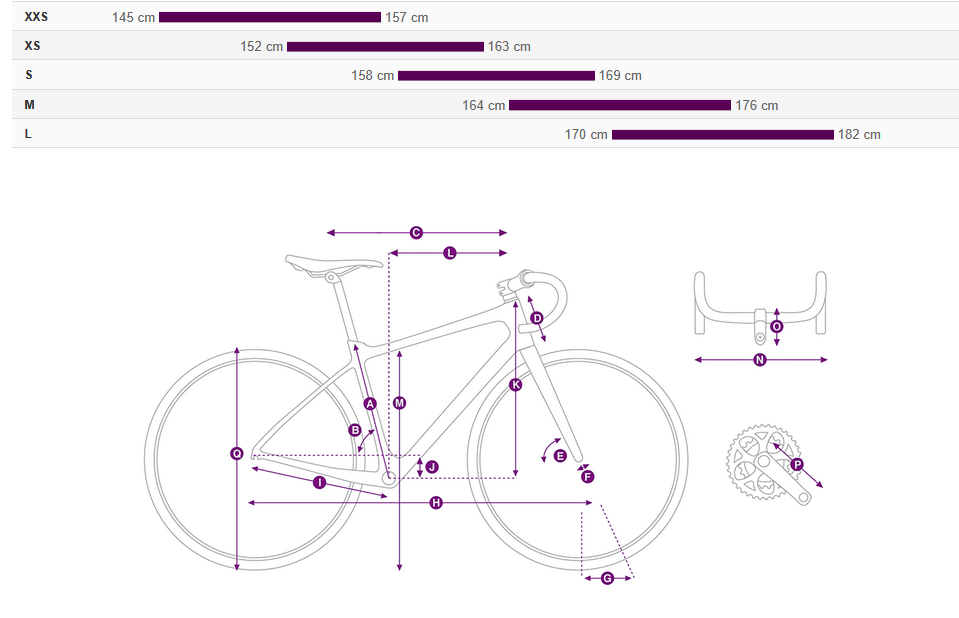This screenshot has height=618, width=959.
Task: Select the Q wheel size marker
Action: point(237,454)
